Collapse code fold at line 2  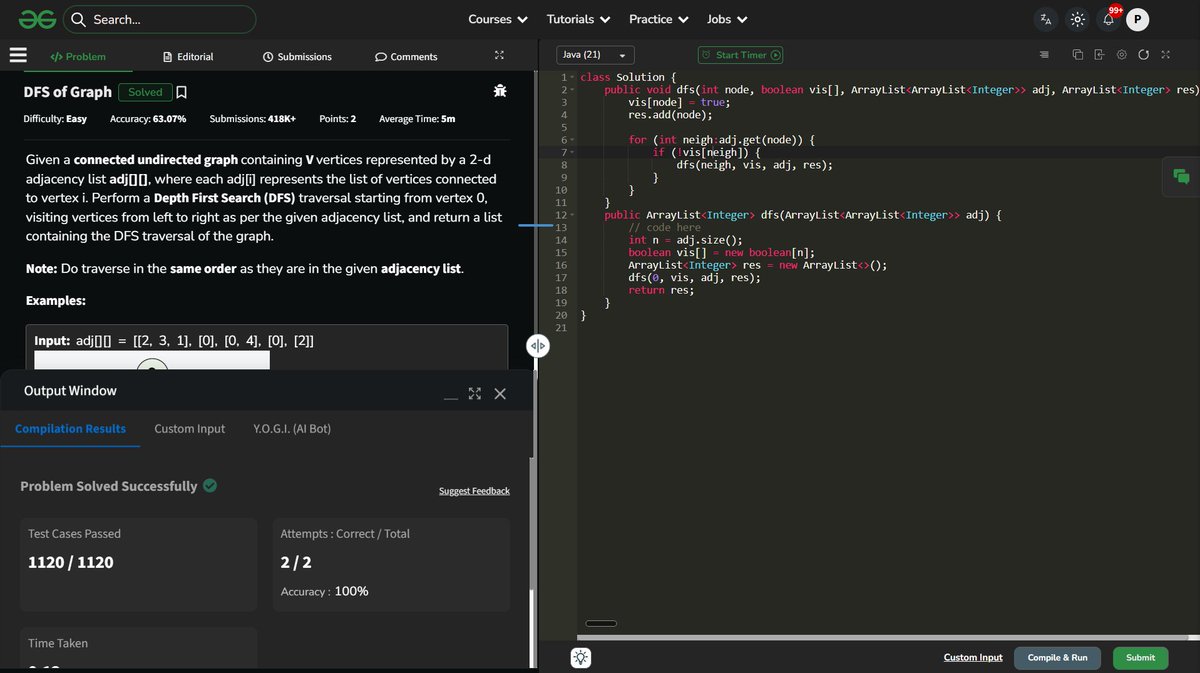(573, 90)
